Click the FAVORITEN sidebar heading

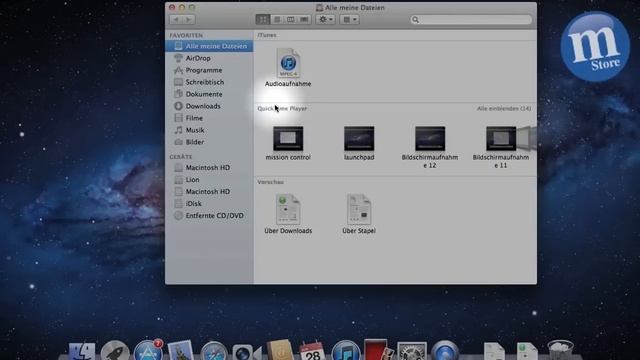[186, 36]
